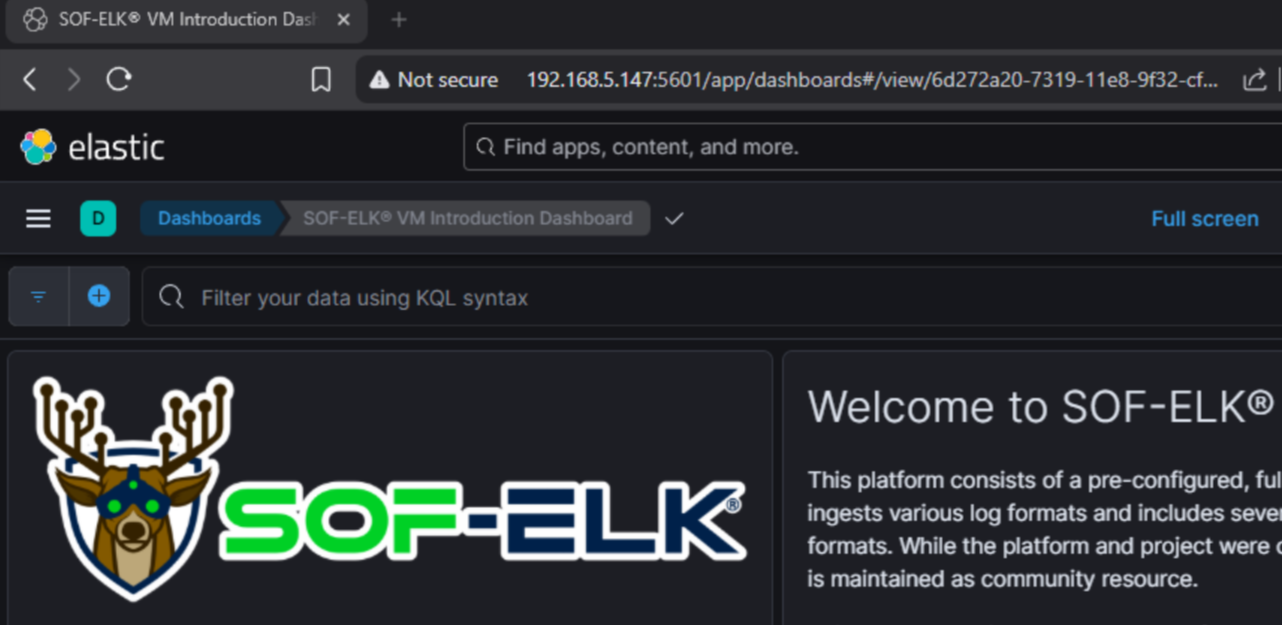Click the SOF-ELK VM Introduction Dashboard breadcrumb
Screen dimensions: 1282x625
[x=467, y=218]
